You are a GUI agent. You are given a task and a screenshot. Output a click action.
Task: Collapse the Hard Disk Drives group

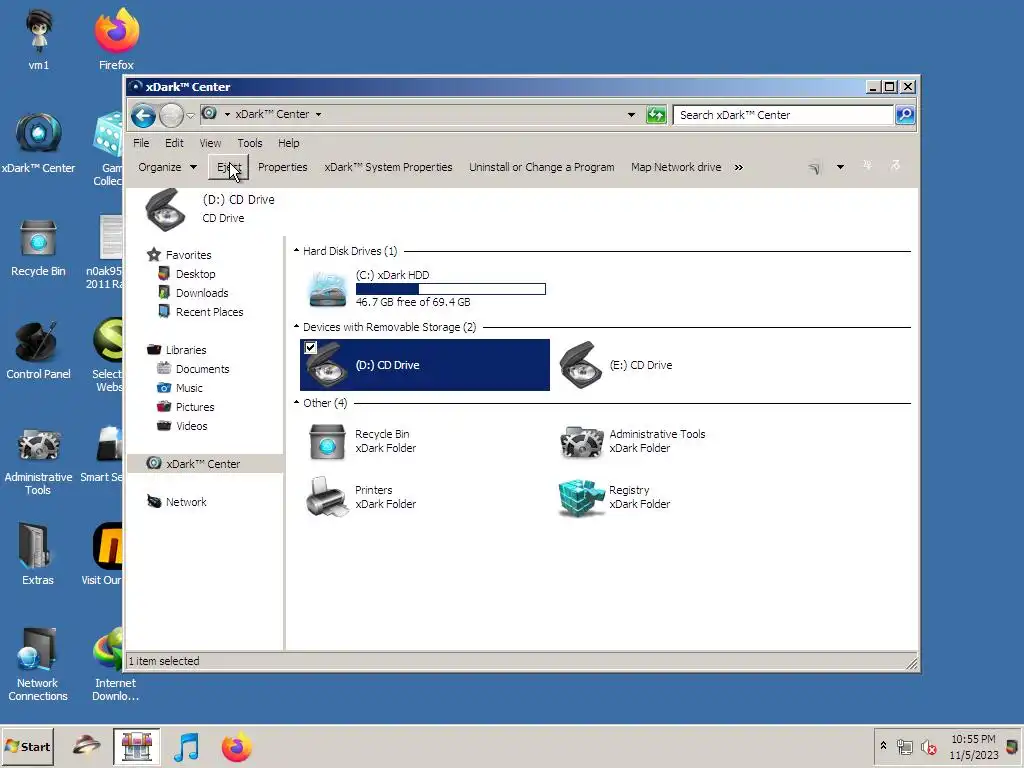point(296,251)
